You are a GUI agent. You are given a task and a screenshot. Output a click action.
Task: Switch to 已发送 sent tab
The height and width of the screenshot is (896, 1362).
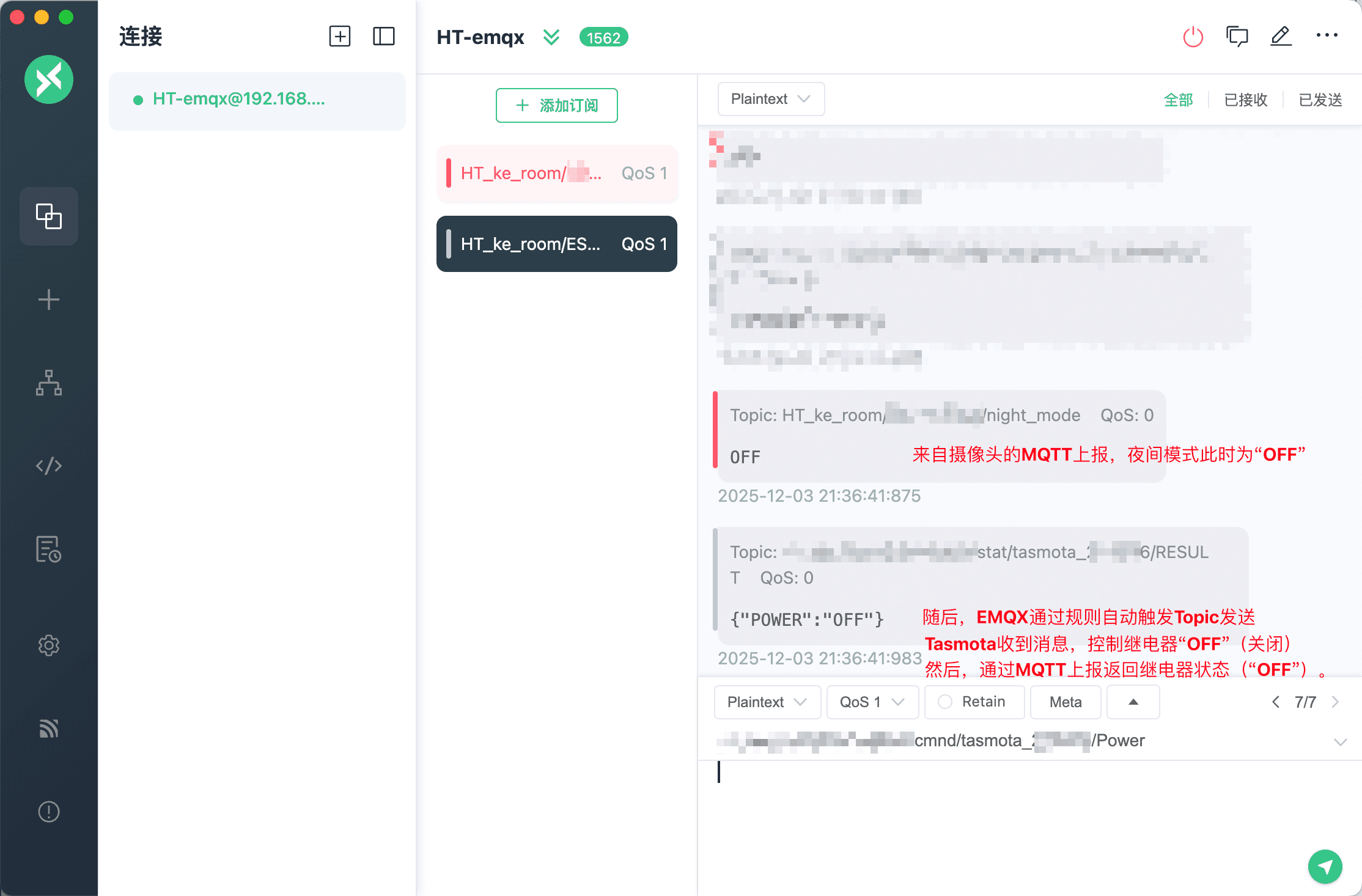click(x=1320, y=100)
